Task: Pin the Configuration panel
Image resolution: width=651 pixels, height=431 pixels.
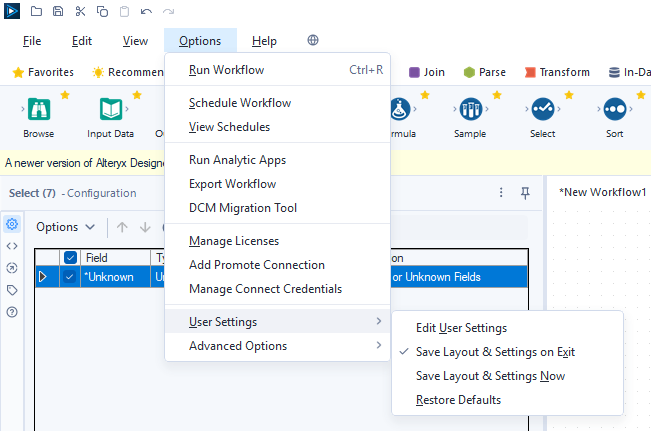Action: 525,193
